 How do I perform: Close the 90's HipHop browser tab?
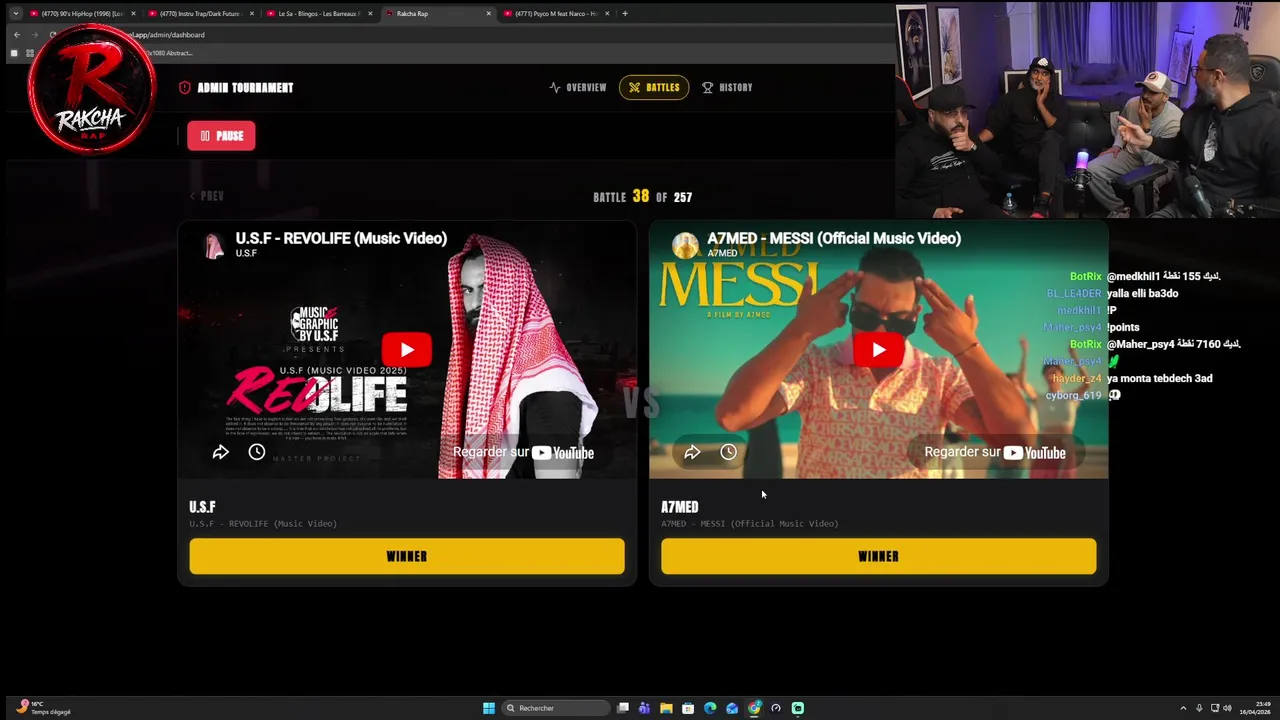coord(133,14)
